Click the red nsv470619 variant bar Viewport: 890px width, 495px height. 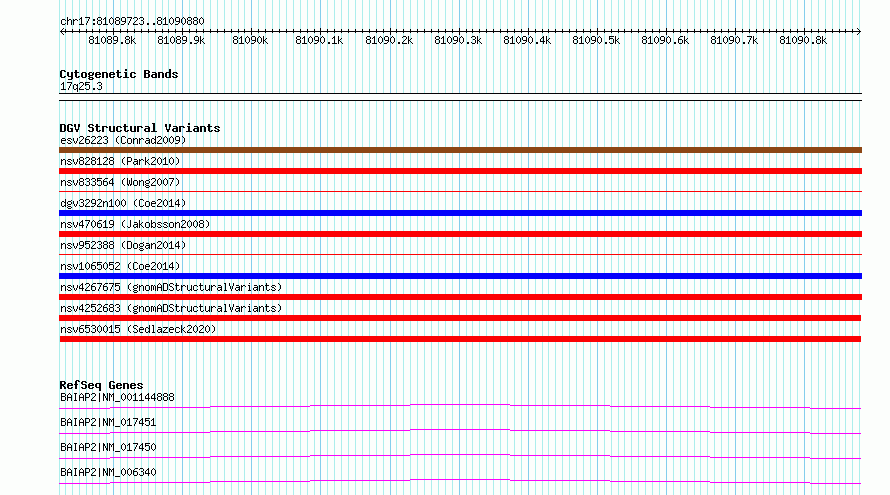pyautogui.click(x=460, y=234)
